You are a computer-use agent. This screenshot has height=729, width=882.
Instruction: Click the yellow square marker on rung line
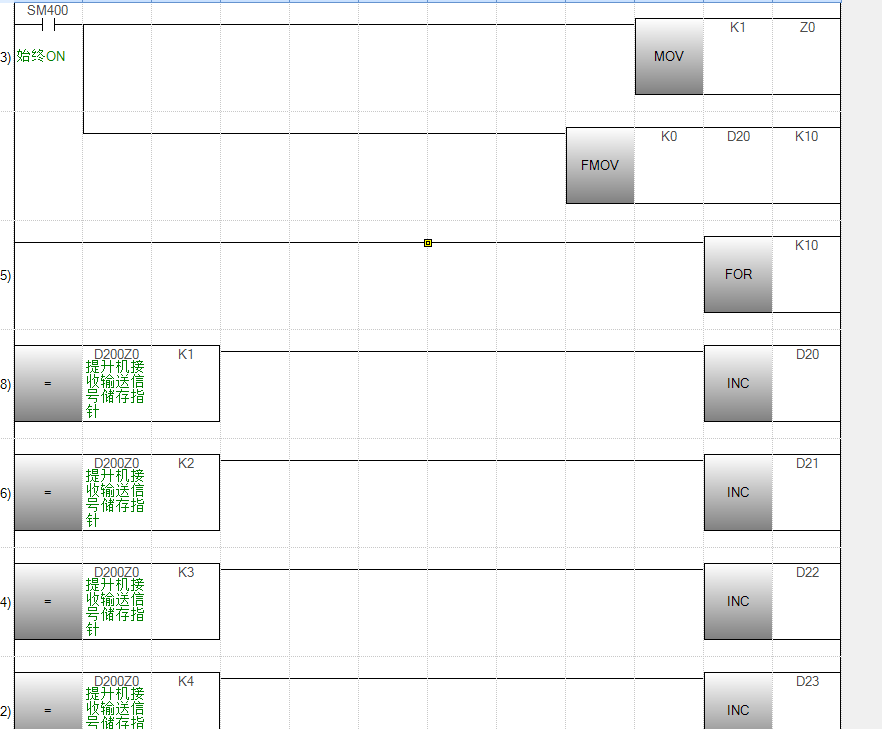point(428,243)
